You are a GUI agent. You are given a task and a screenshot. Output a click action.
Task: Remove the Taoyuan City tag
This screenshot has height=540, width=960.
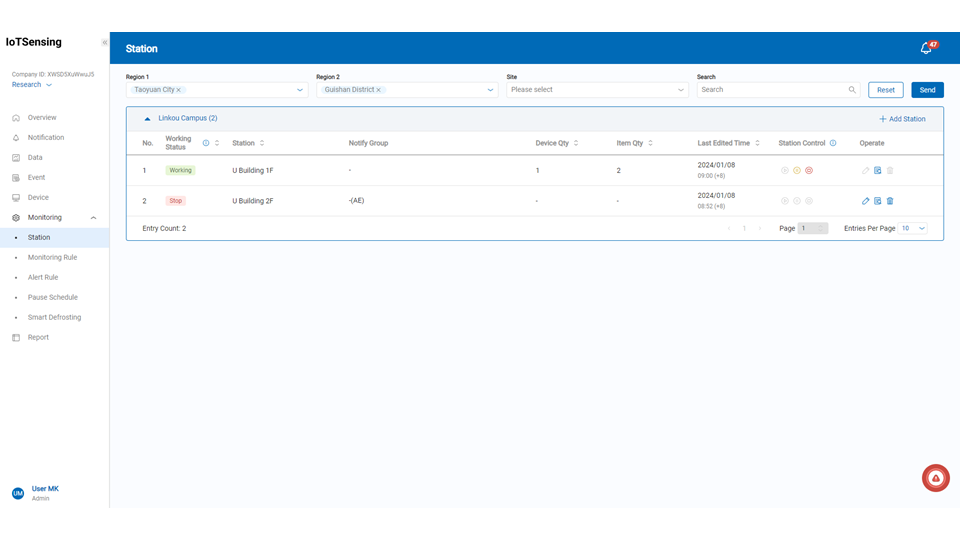(179, 90)
